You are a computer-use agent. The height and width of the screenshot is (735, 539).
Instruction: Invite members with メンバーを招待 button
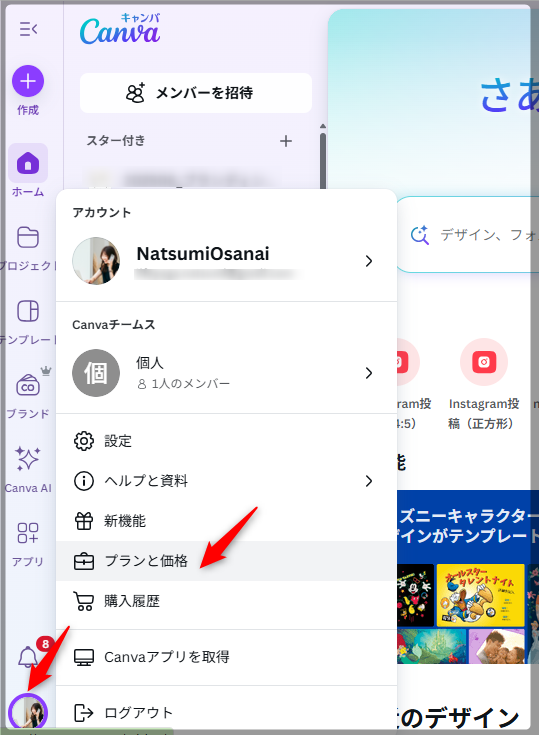pyautogui.click(x=196, y=93)
